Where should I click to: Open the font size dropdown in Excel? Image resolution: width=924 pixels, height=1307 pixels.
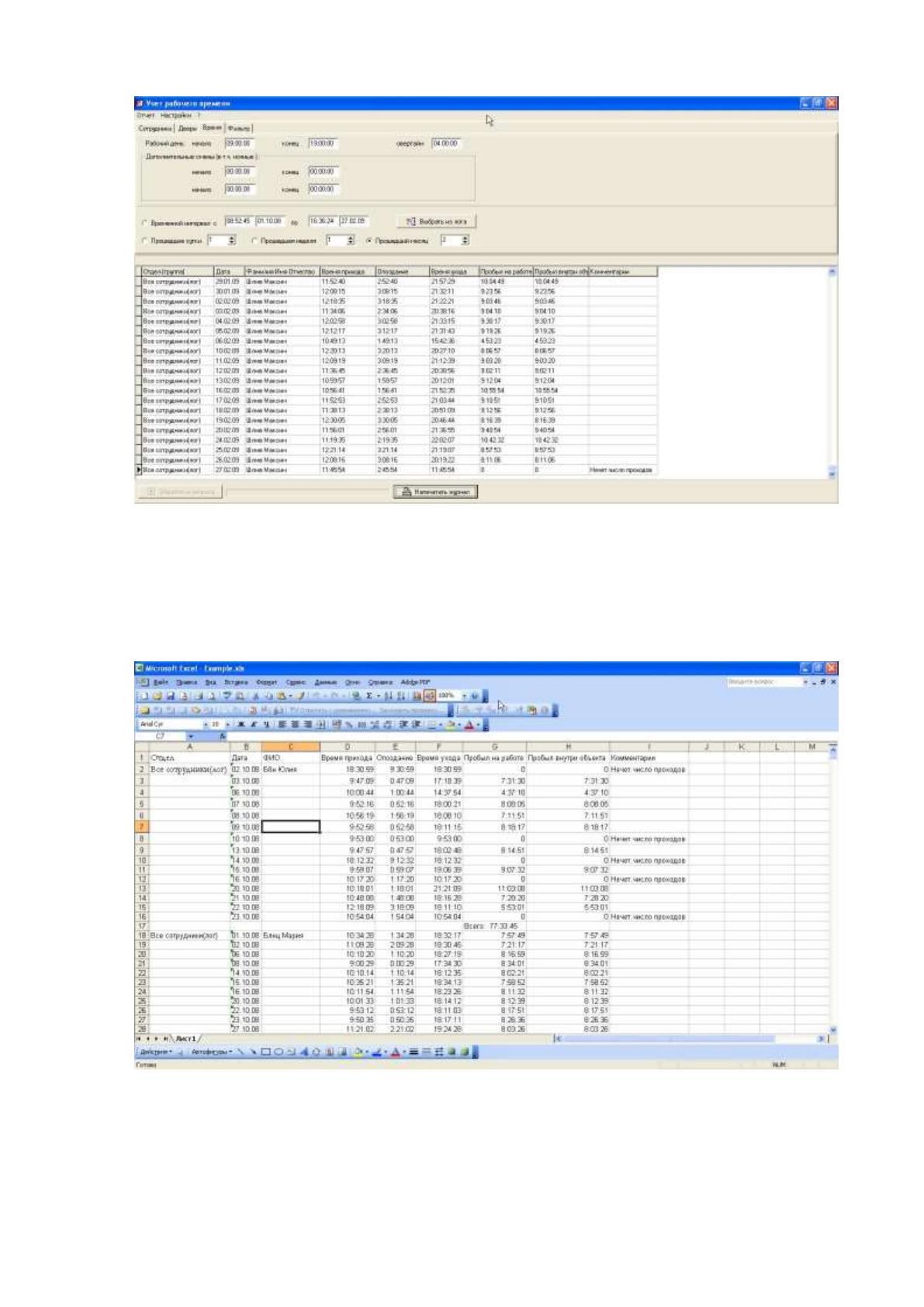228,724
